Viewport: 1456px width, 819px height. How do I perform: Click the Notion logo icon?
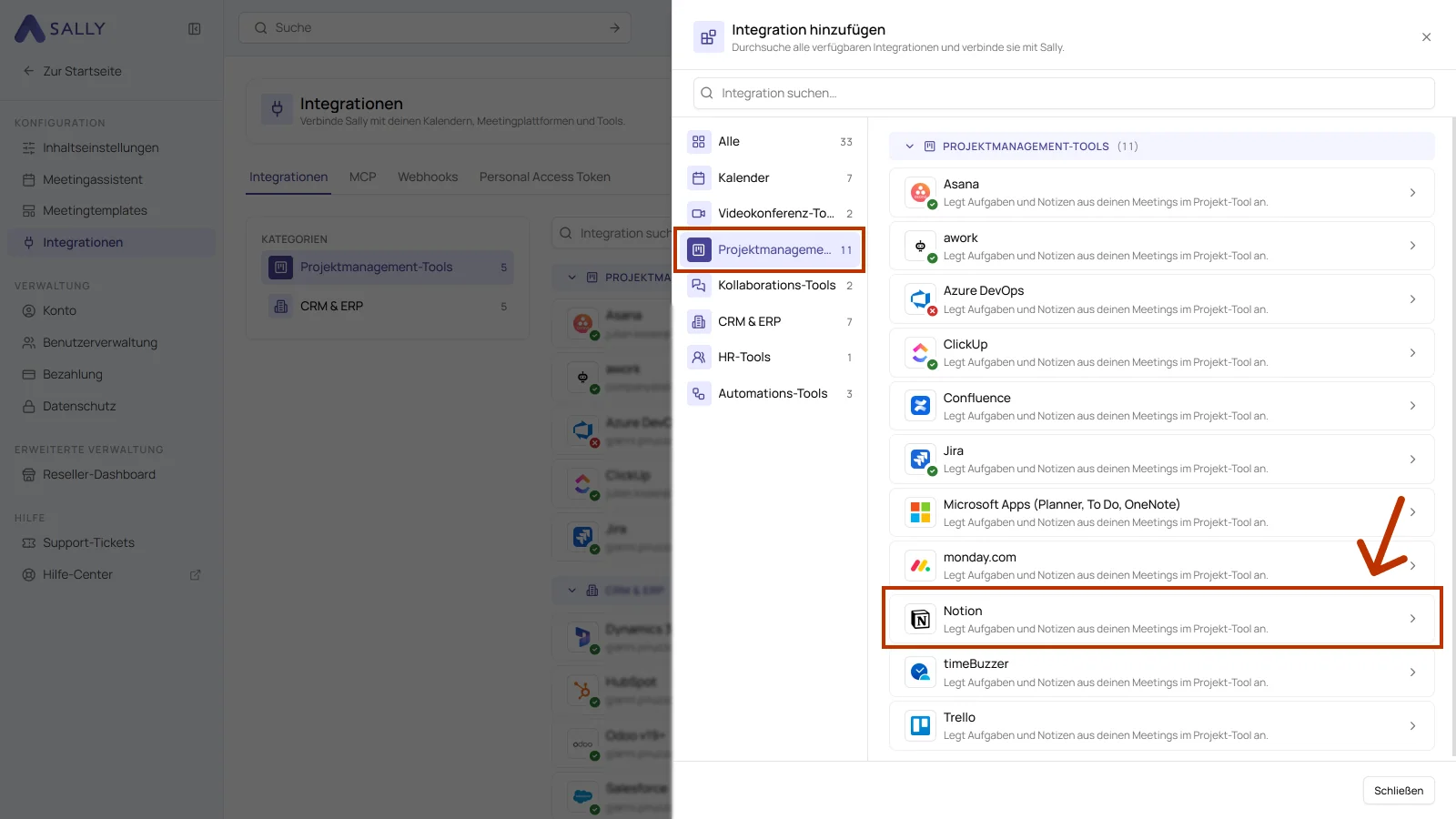click(920, 619)
